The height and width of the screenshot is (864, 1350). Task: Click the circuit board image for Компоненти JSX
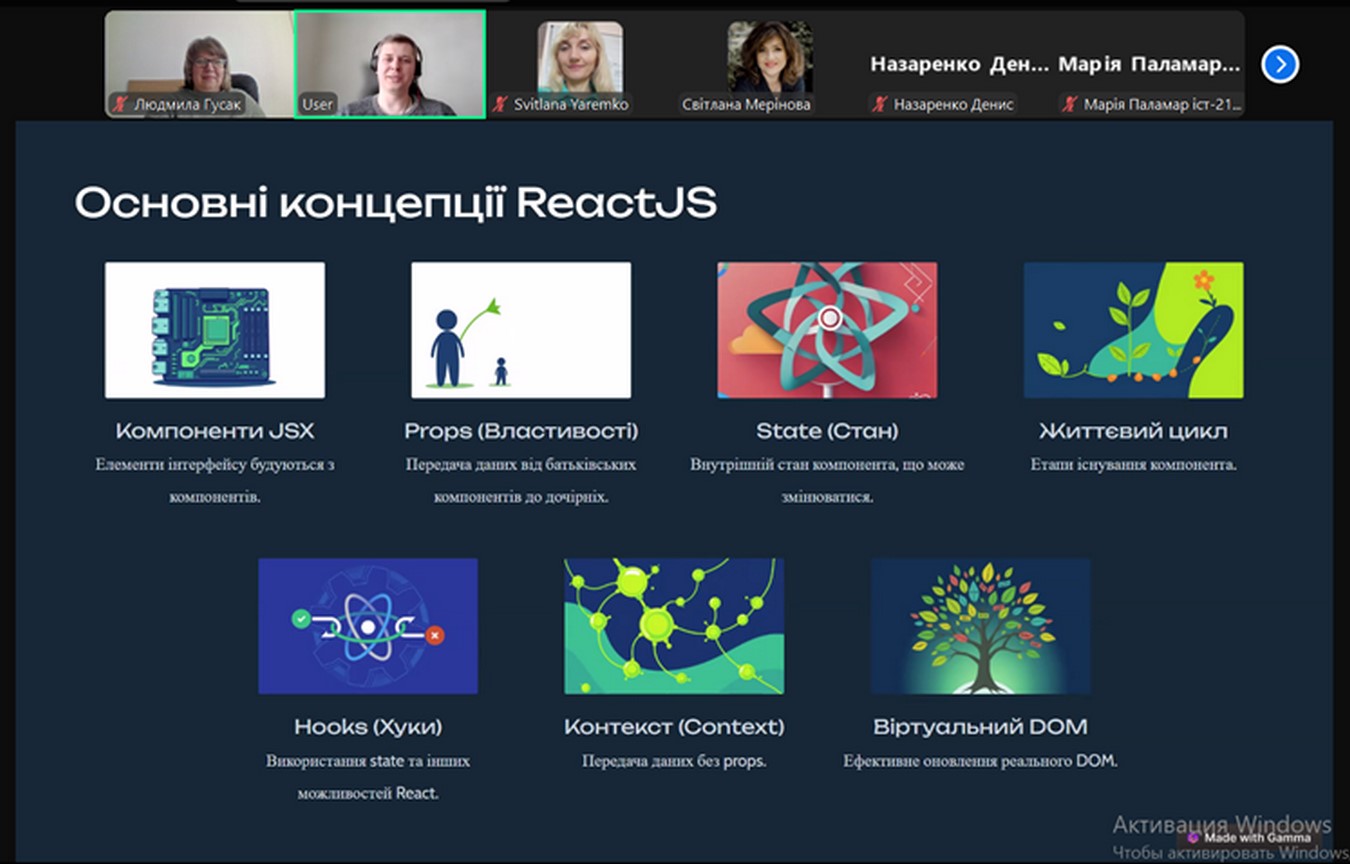coord(215,330)
